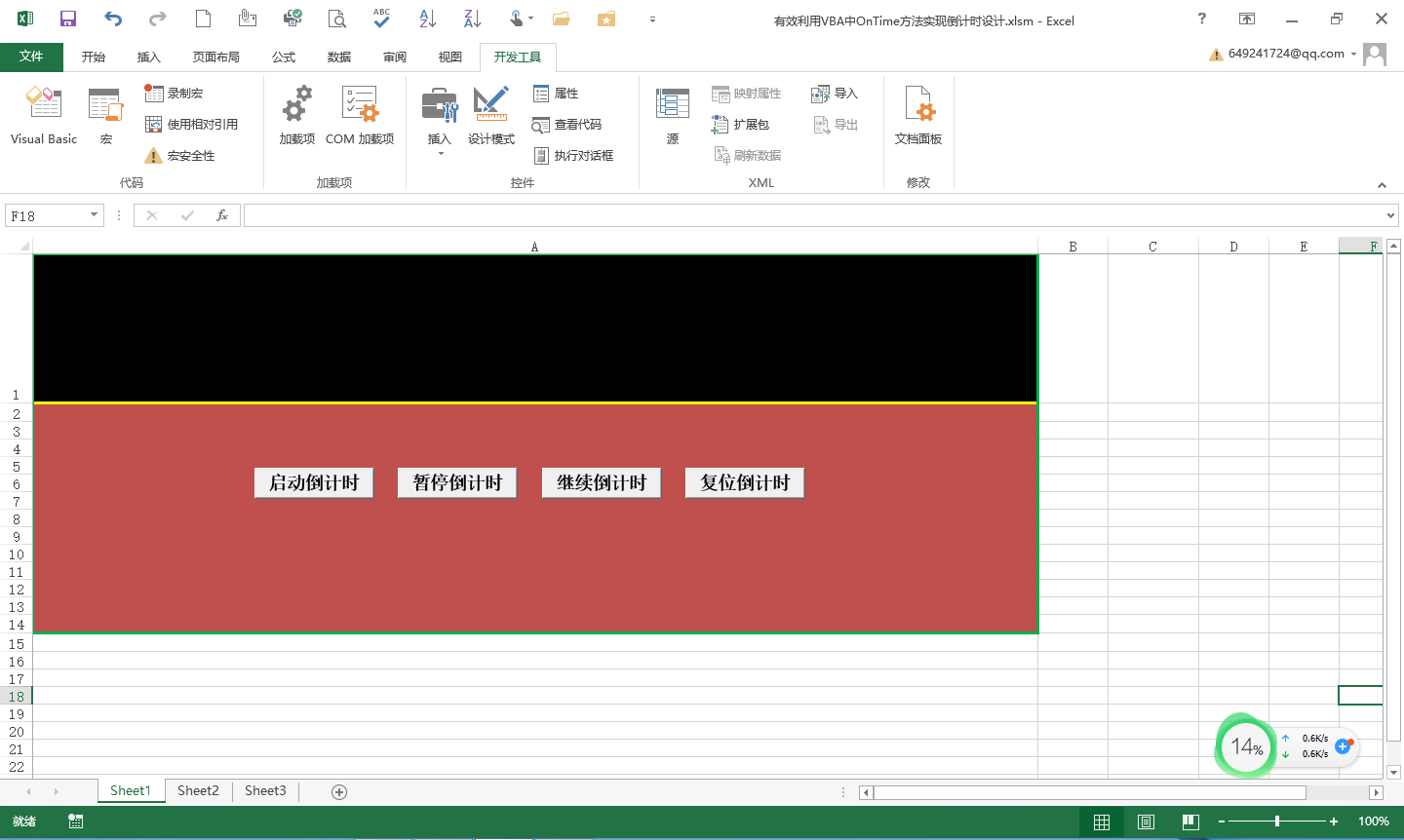The width and height of the screenshot is (1404, 840).
Task: Click the 继续倒计时 resume countdown button
Action: coord(602,482)
